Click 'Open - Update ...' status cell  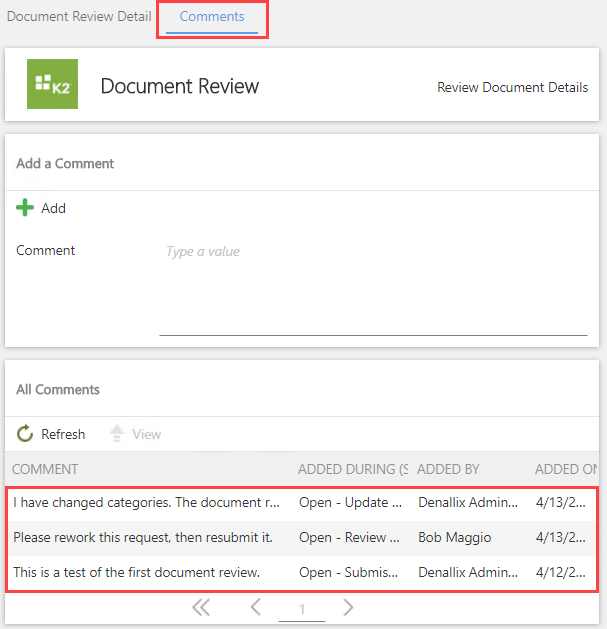coord(350,502)
